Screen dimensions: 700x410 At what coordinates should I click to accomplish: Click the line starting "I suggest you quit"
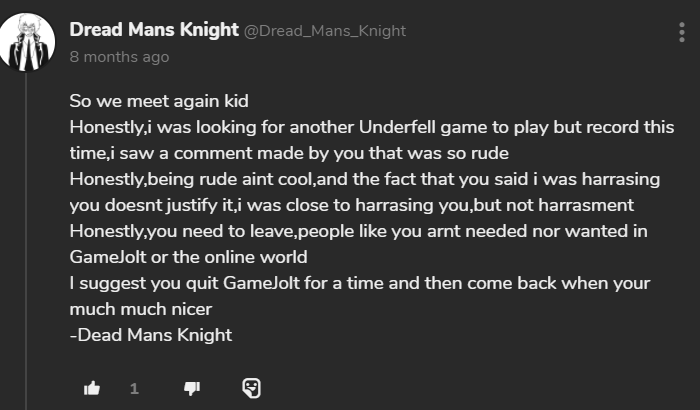(360, 283)
